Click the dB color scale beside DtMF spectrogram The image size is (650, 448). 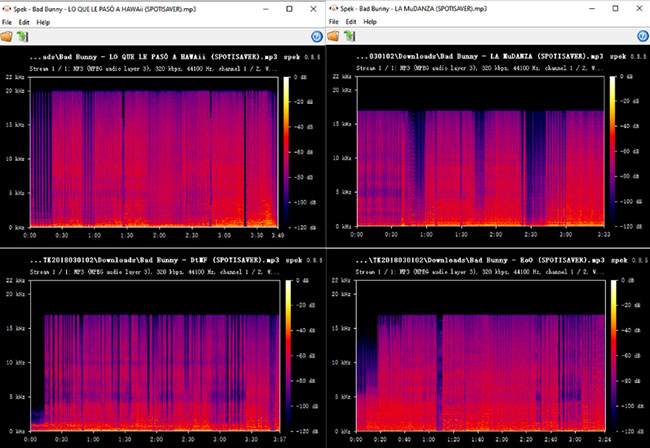pyautogui.click(x=288, y=356)
